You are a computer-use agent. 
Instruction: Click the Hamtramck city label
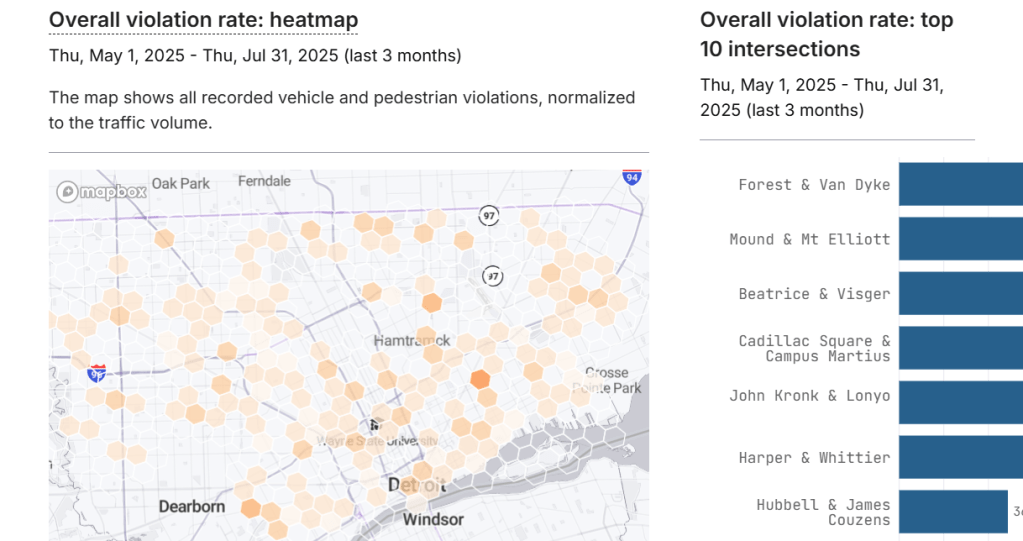pos(412,340)
